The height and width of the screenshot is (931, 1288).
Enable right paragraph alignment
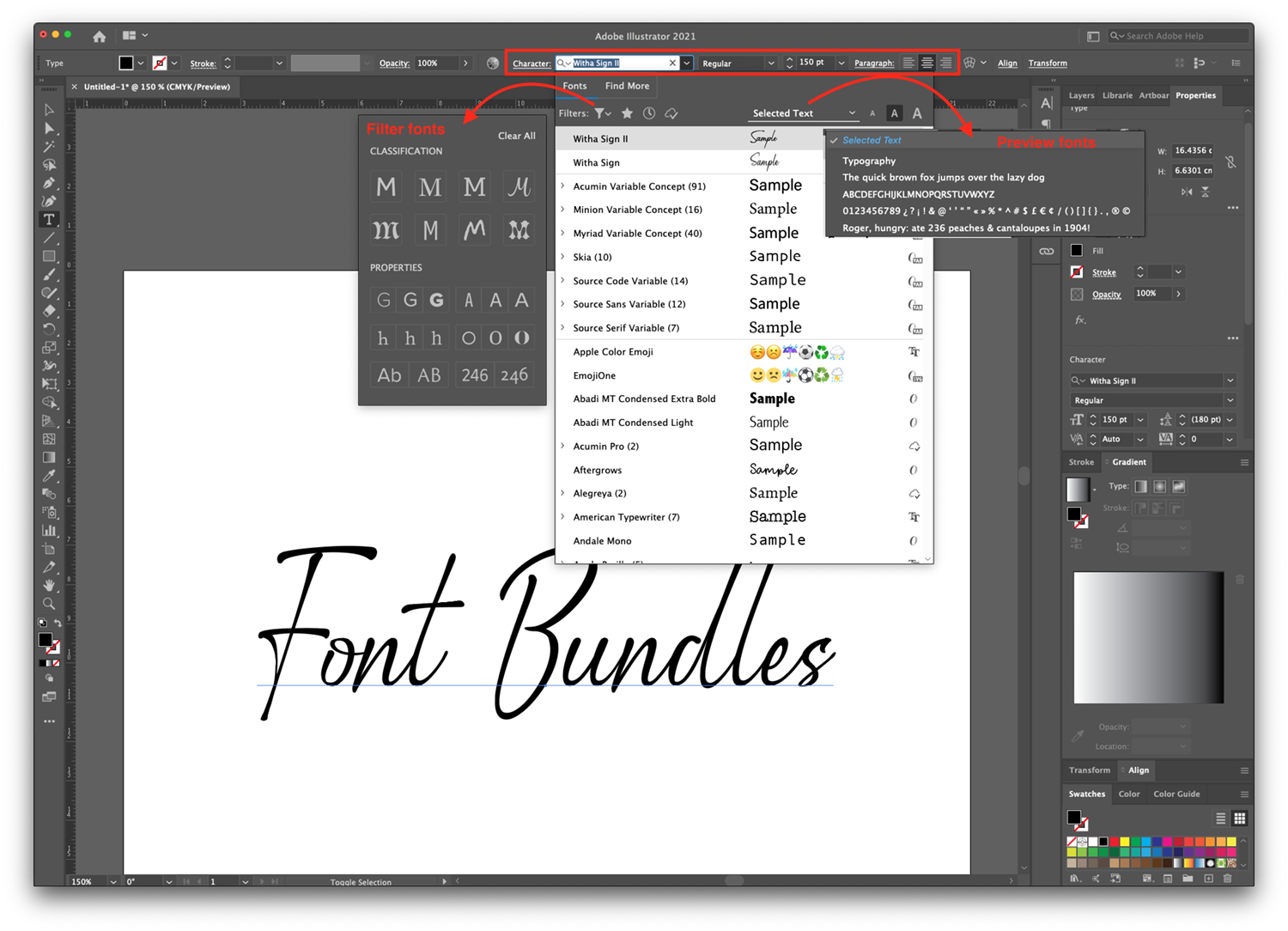946,63
